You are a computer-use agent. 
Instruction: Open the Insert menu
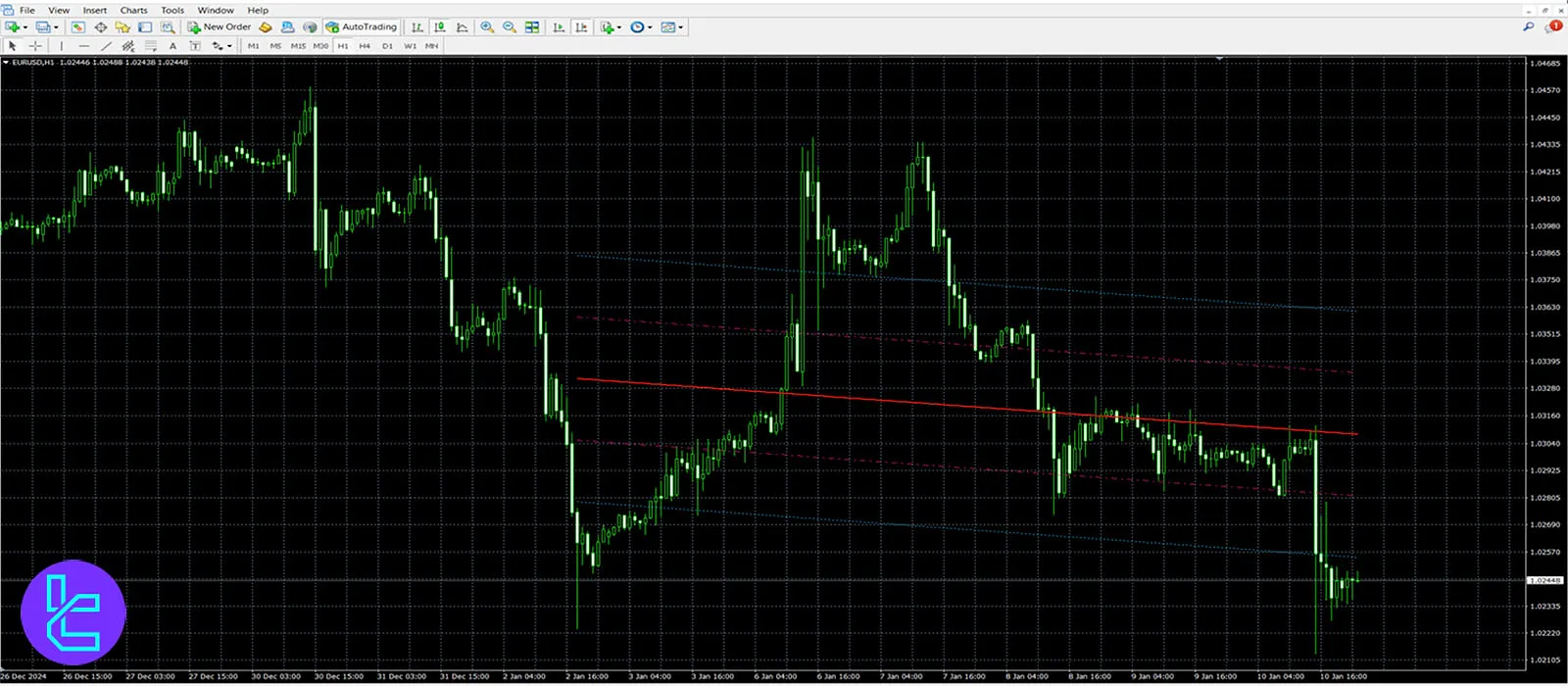click(95, 10)
